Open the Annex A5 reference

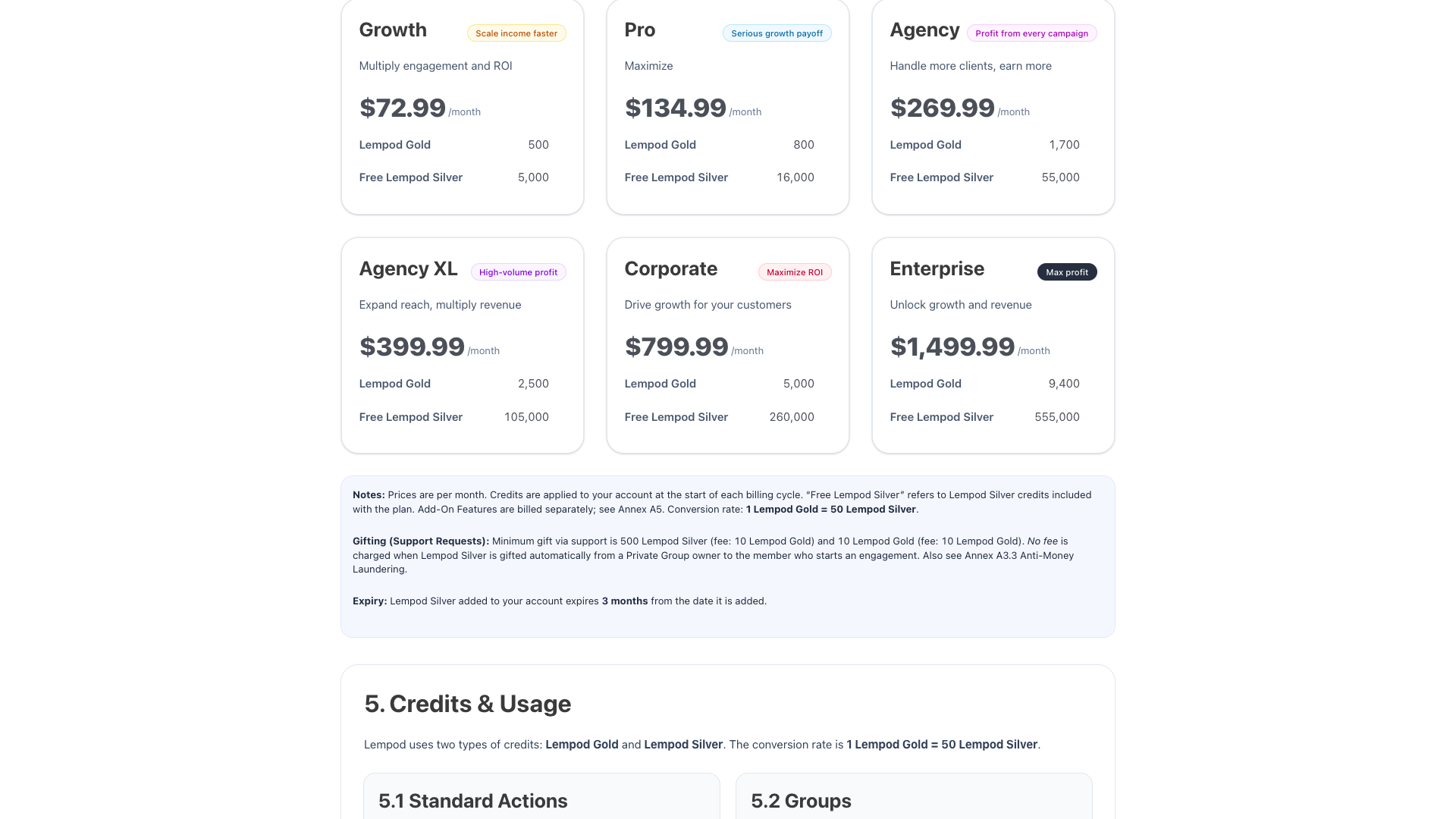pos(639,509)
